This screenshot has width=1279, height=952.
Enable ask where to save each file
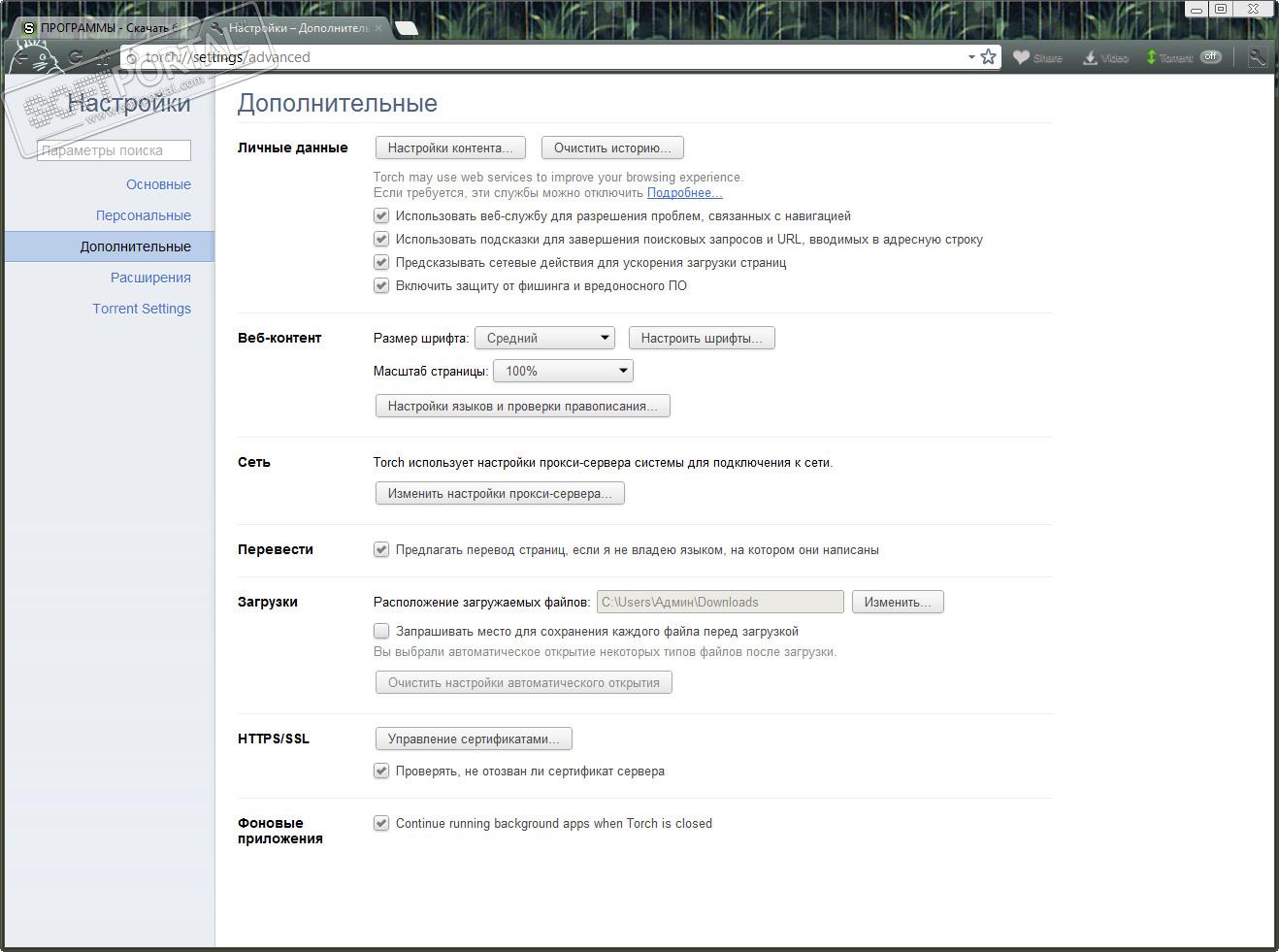tap(381, 631)
